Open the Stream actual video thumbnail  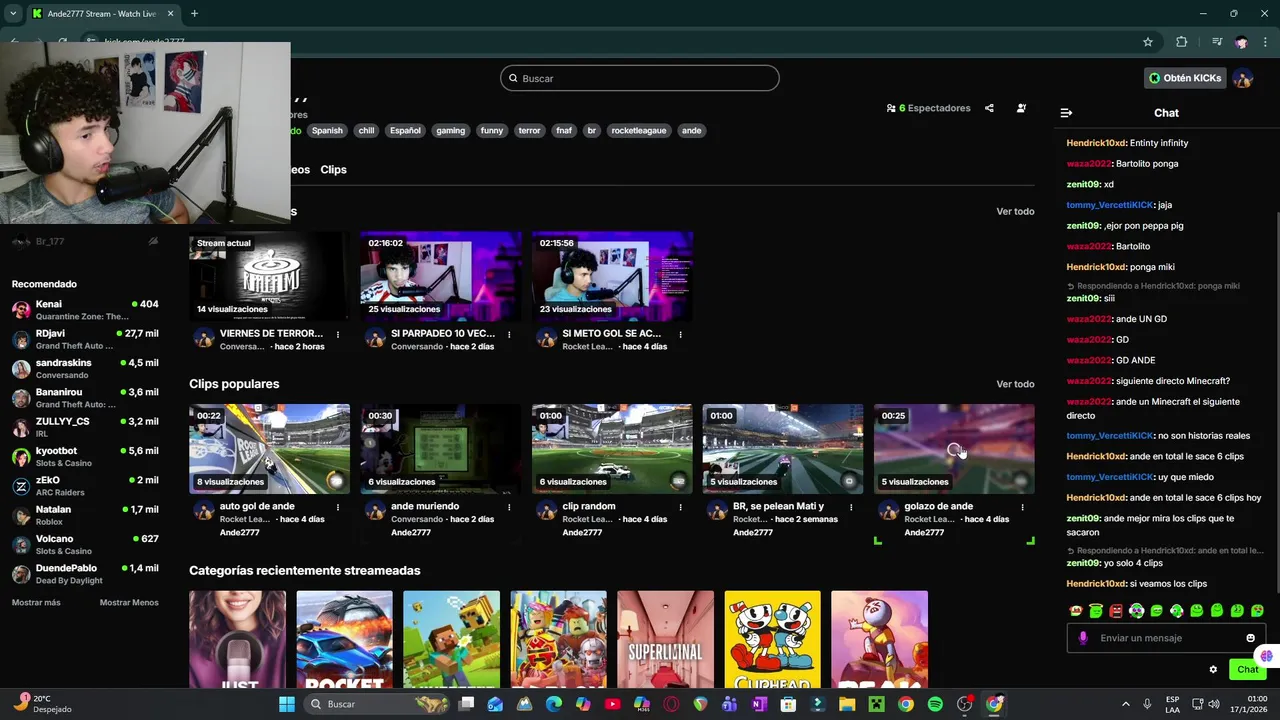tap(269, 276)
